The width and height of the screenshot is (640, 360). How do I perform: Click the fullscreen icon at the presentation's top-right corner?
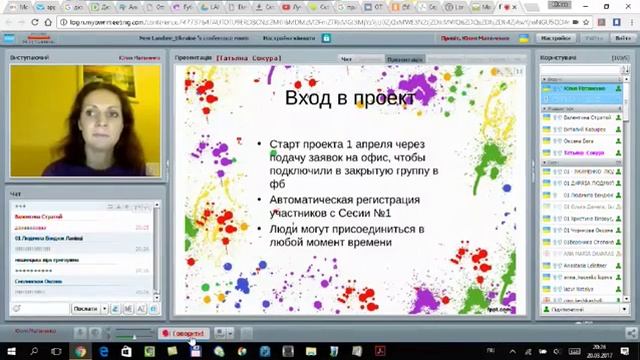pos(519,71)
